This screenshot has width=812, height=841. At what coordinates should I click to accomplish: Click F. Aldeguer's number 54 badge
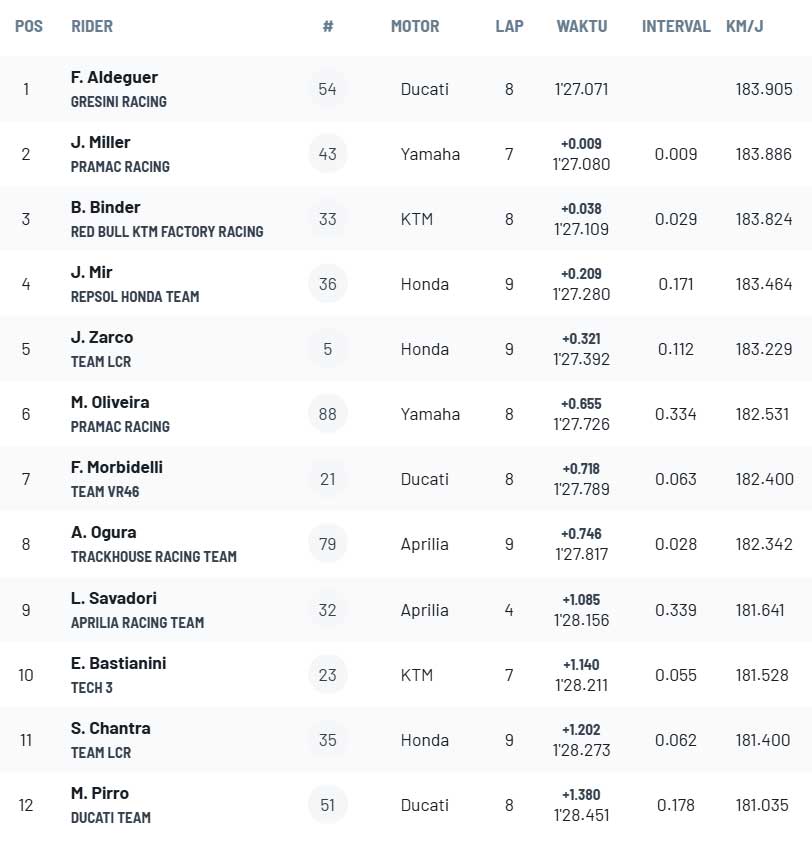328,89
